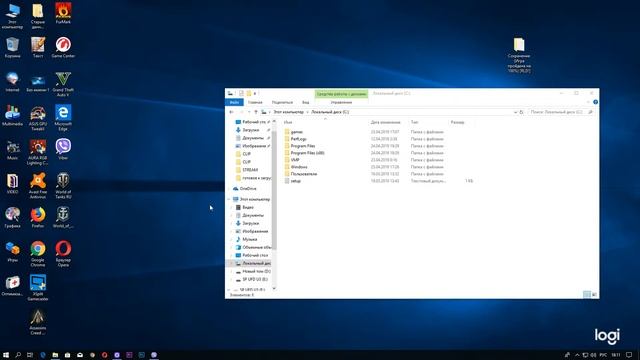640x360 pixels.
Task: Open taskbar search magnifier
Action: pyautogui.click(x=18, y=355)
